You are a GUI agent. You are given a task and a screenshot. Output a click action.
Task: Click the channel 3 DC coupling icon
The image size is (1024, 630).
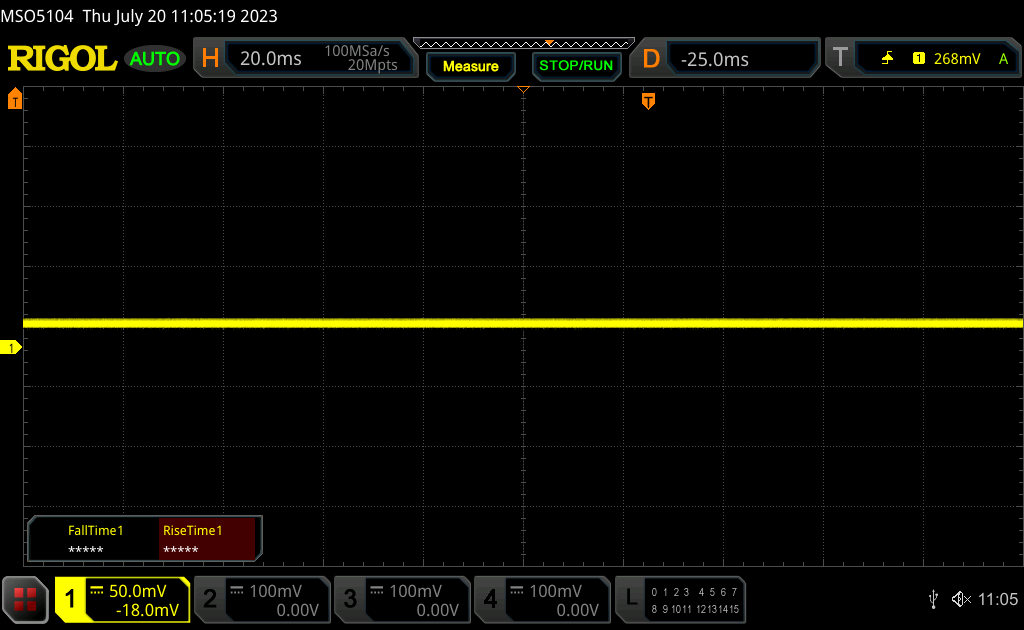click(377, 591)
